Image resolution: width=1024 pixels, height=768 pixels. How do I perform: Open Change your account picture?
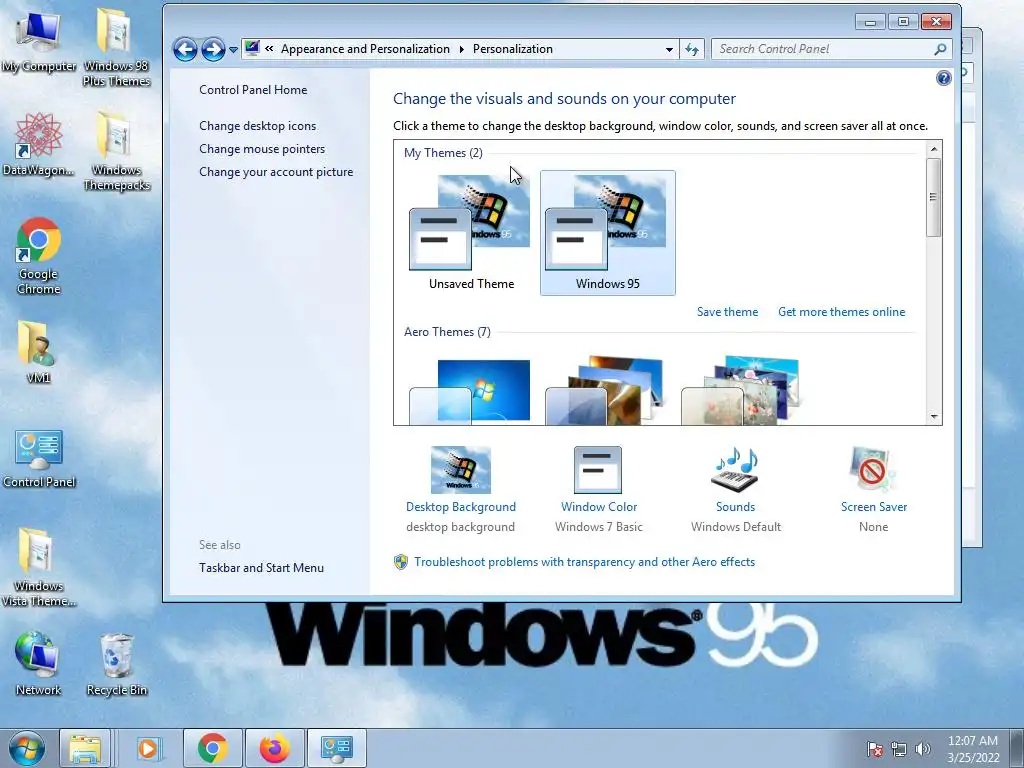pos(276,171)
